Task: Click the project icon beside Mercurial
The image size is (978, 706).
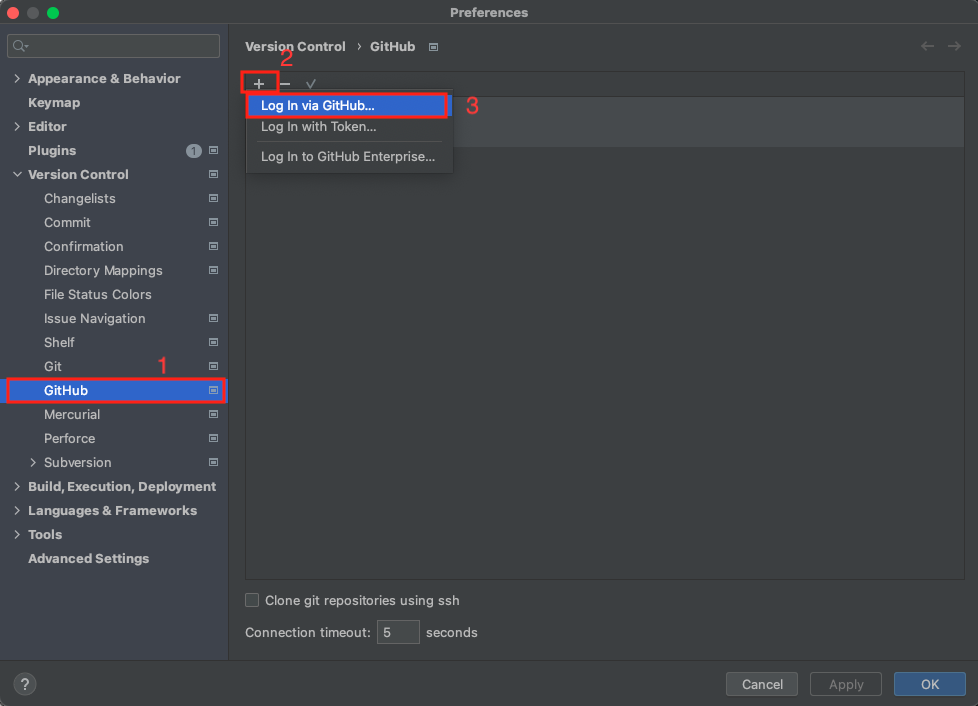Action: pos(213,415)
